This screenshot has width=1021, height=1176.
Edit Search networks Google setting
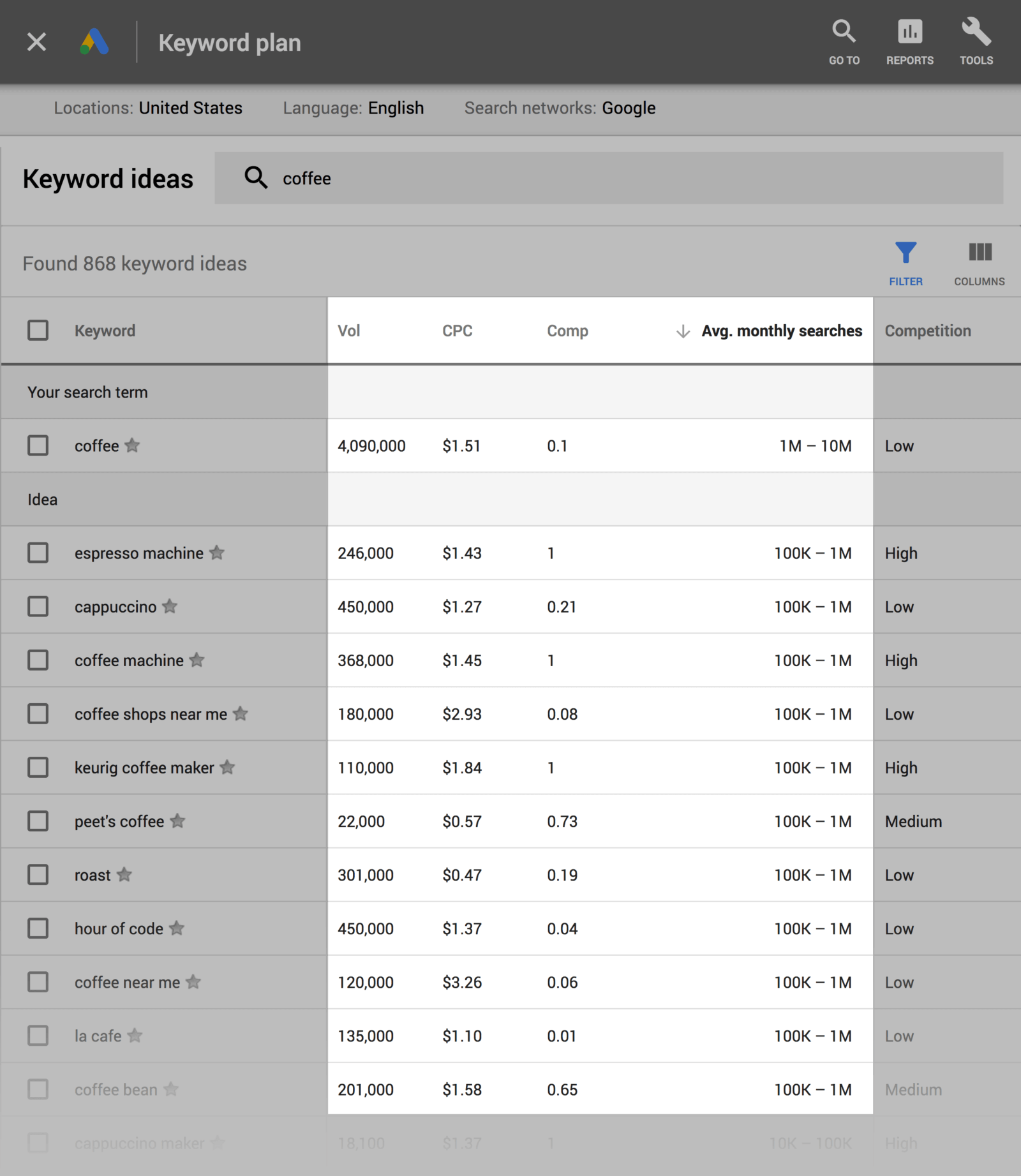pyautogui.click(x=560, y=108)
